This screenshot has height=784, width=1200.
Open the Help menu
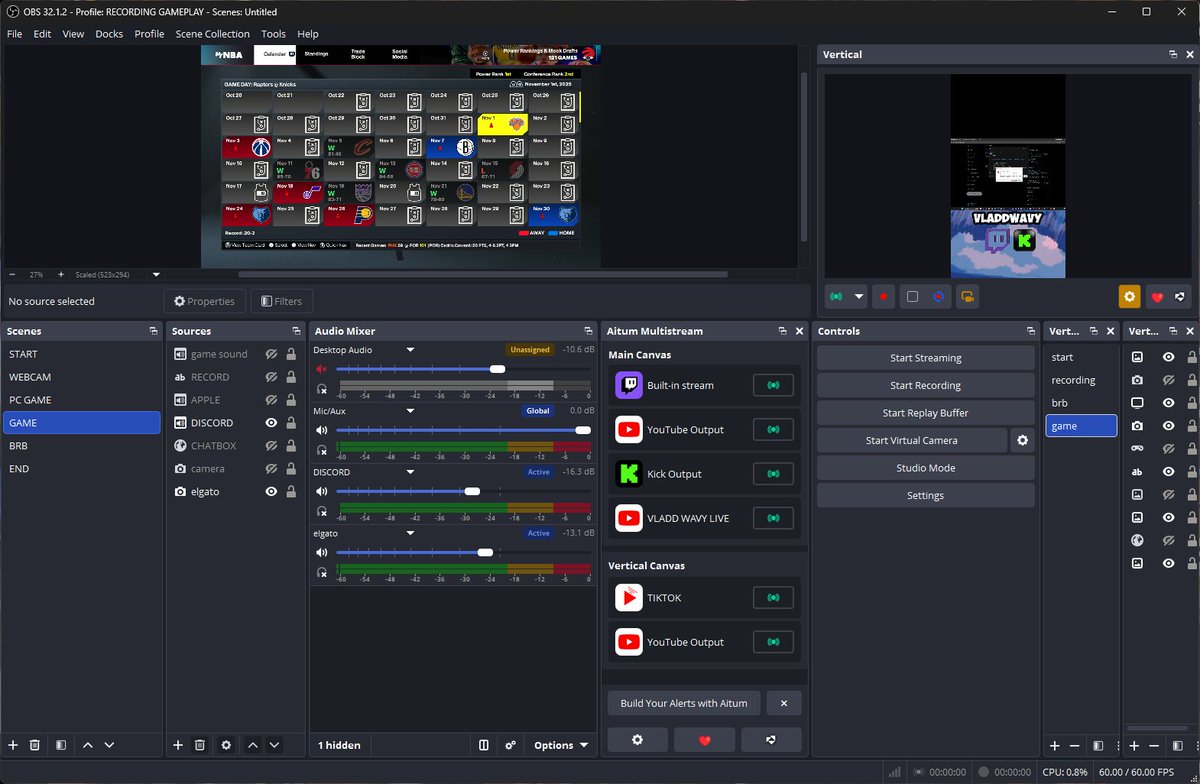click(308, 34)
